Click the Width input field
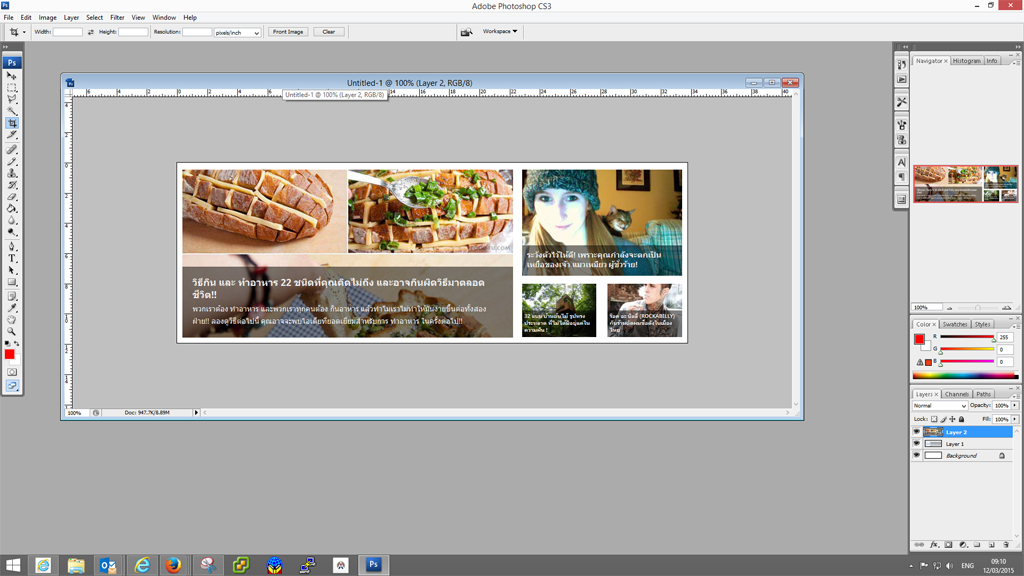The width and height of the screenshot is (1024, 576). click(x=68, y=32)
